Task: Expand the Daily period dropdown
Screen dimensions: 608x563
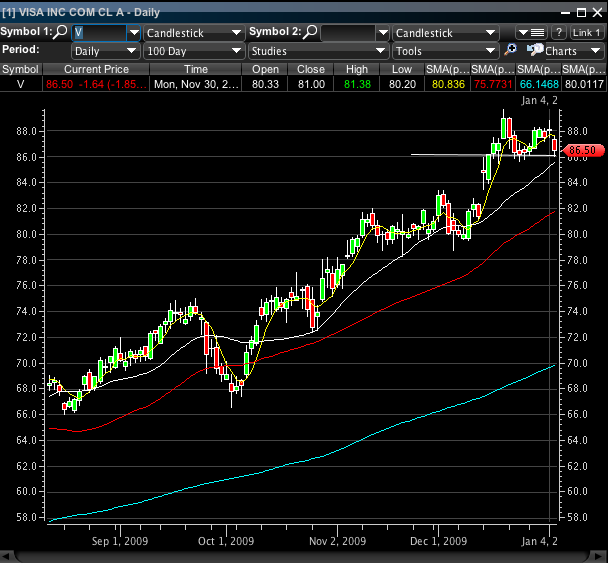Action: pos(104,50)
